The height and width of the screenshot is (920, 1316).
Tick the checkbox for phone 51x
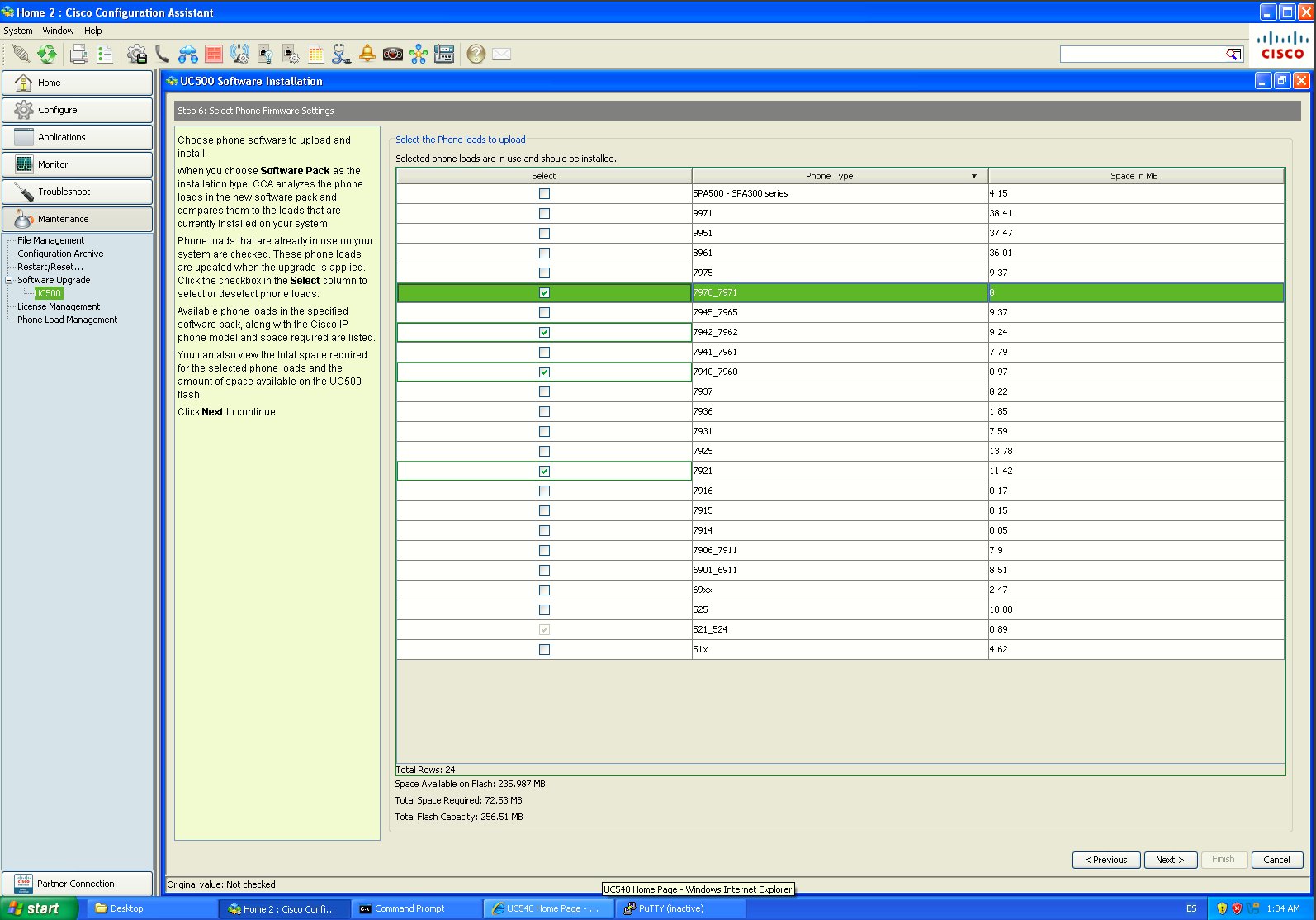coord(544,649)
